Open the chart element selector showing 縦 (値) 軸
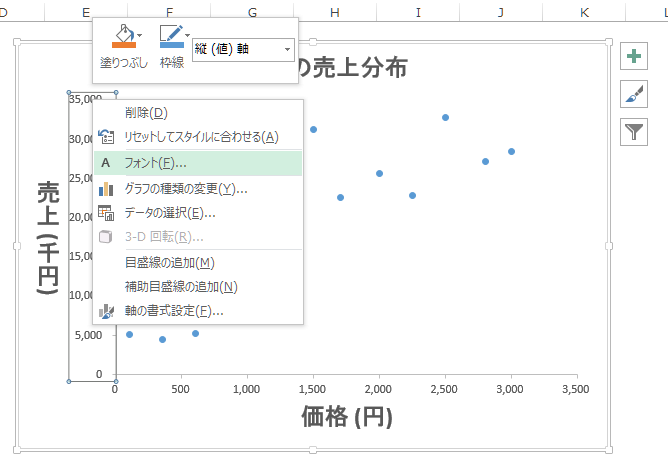668x462 pixels. coord(243,49)
